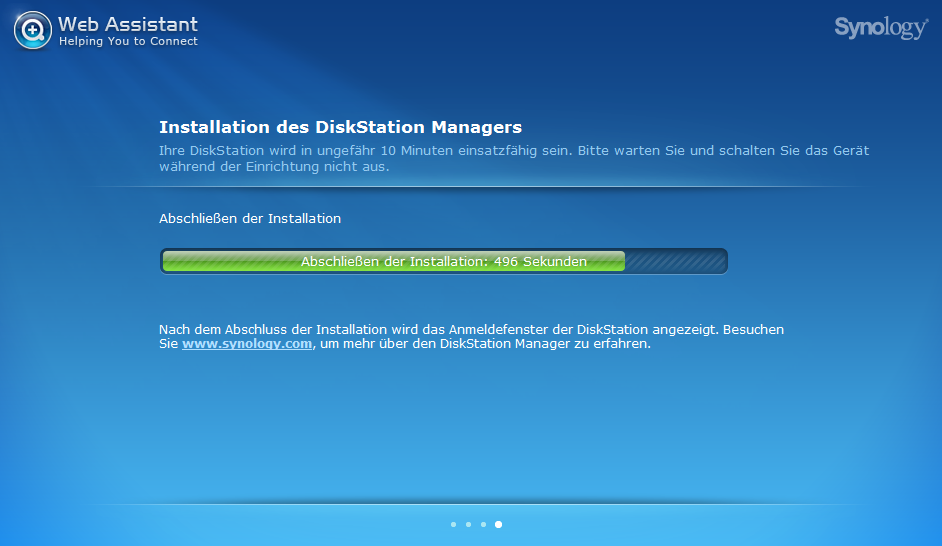The width and height of the screenshot is (942, 546).
Task: Click the 'Web Assistant' title text
Action: pyautogui.click(x=128, y=24)
